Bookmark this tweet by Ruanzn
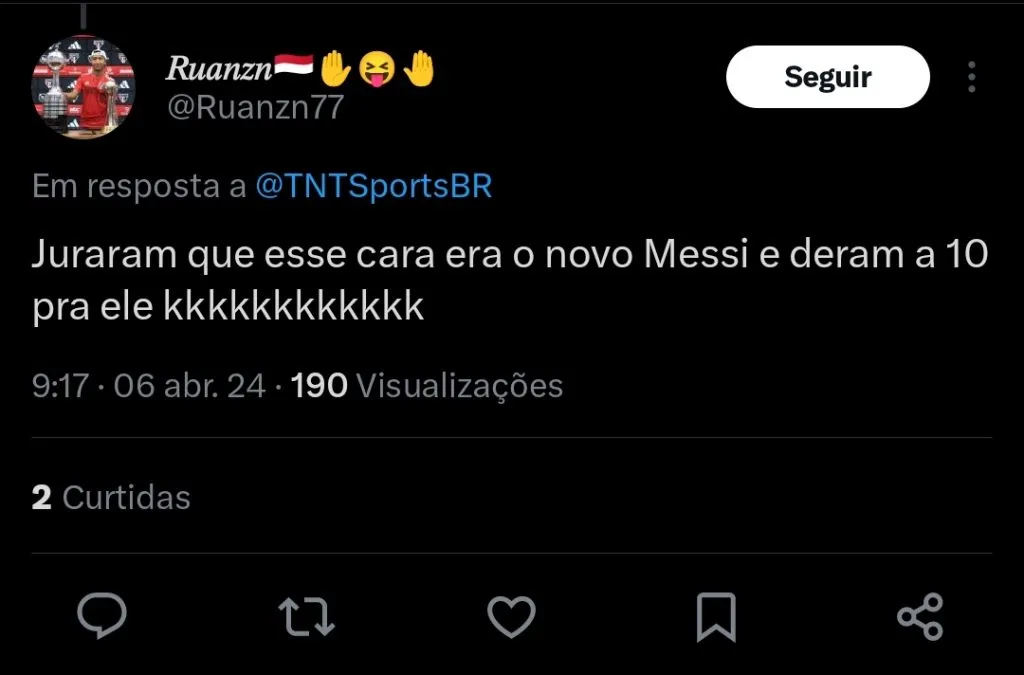Screen dimensions: 1024x675 coord(716,616)
